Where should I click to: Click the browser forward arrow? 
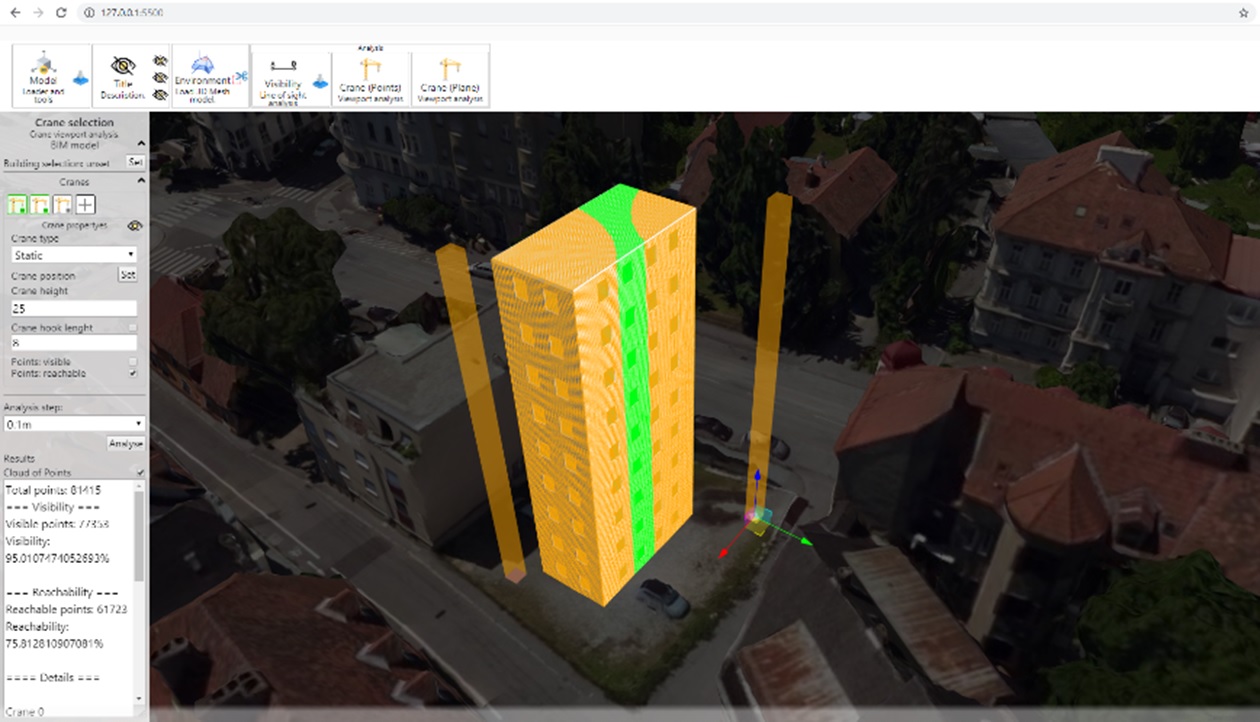pos(38,13)
